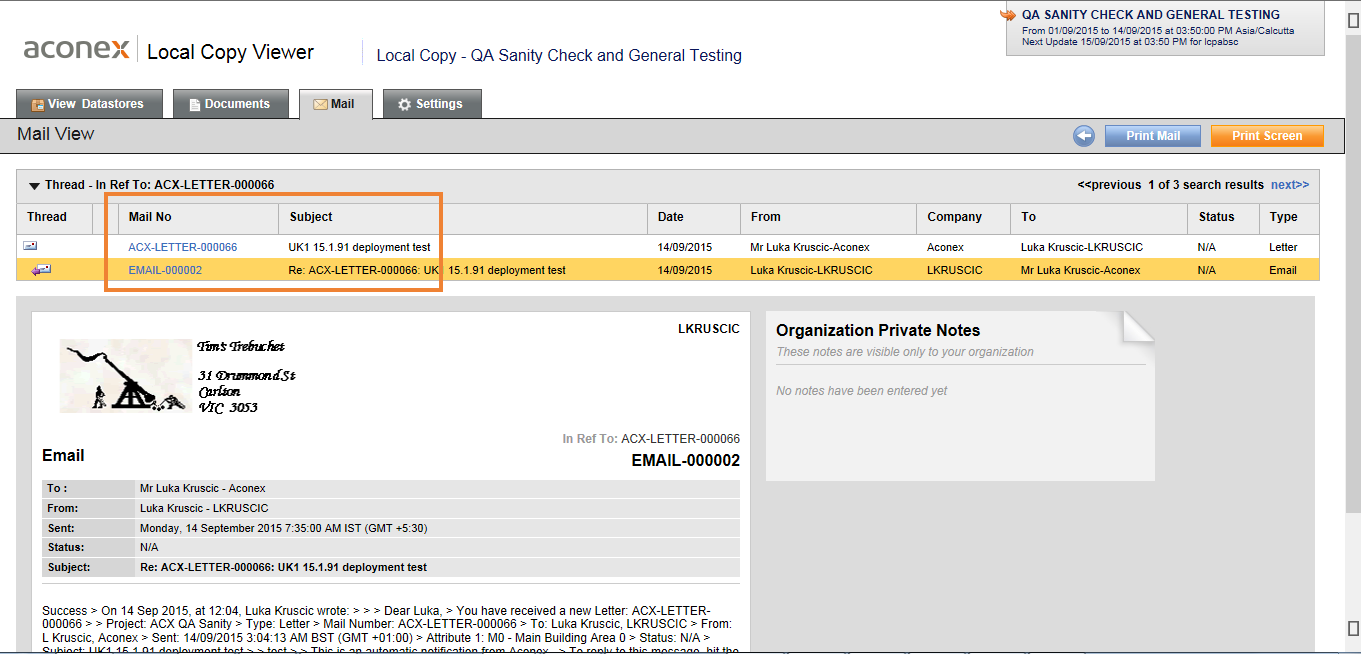Click the 'Aconex' company cell in the letter row
1361x654 pixels.
(x=945, y=247)
